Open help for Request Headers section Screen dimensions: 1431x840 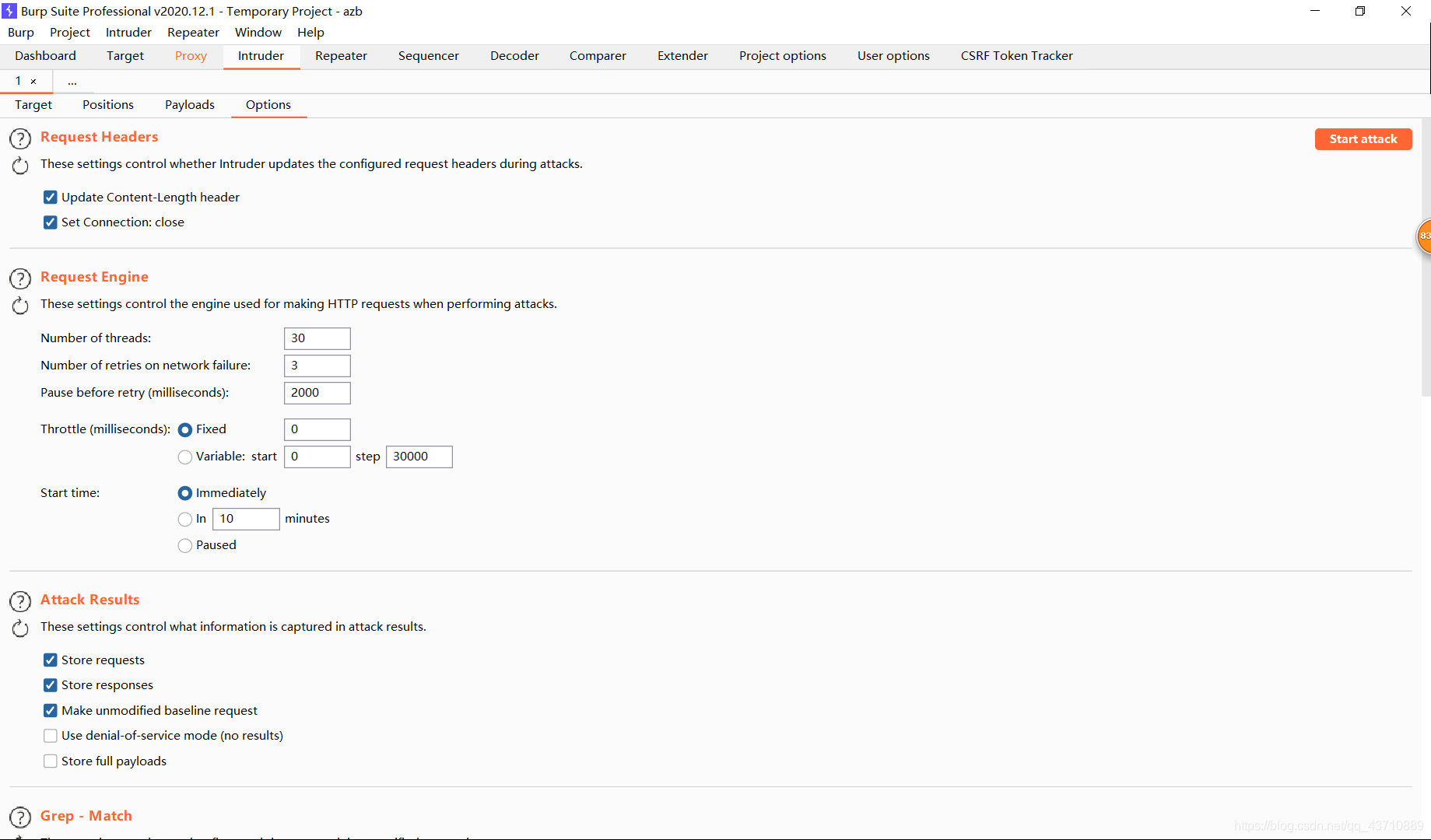click(20, 138)
